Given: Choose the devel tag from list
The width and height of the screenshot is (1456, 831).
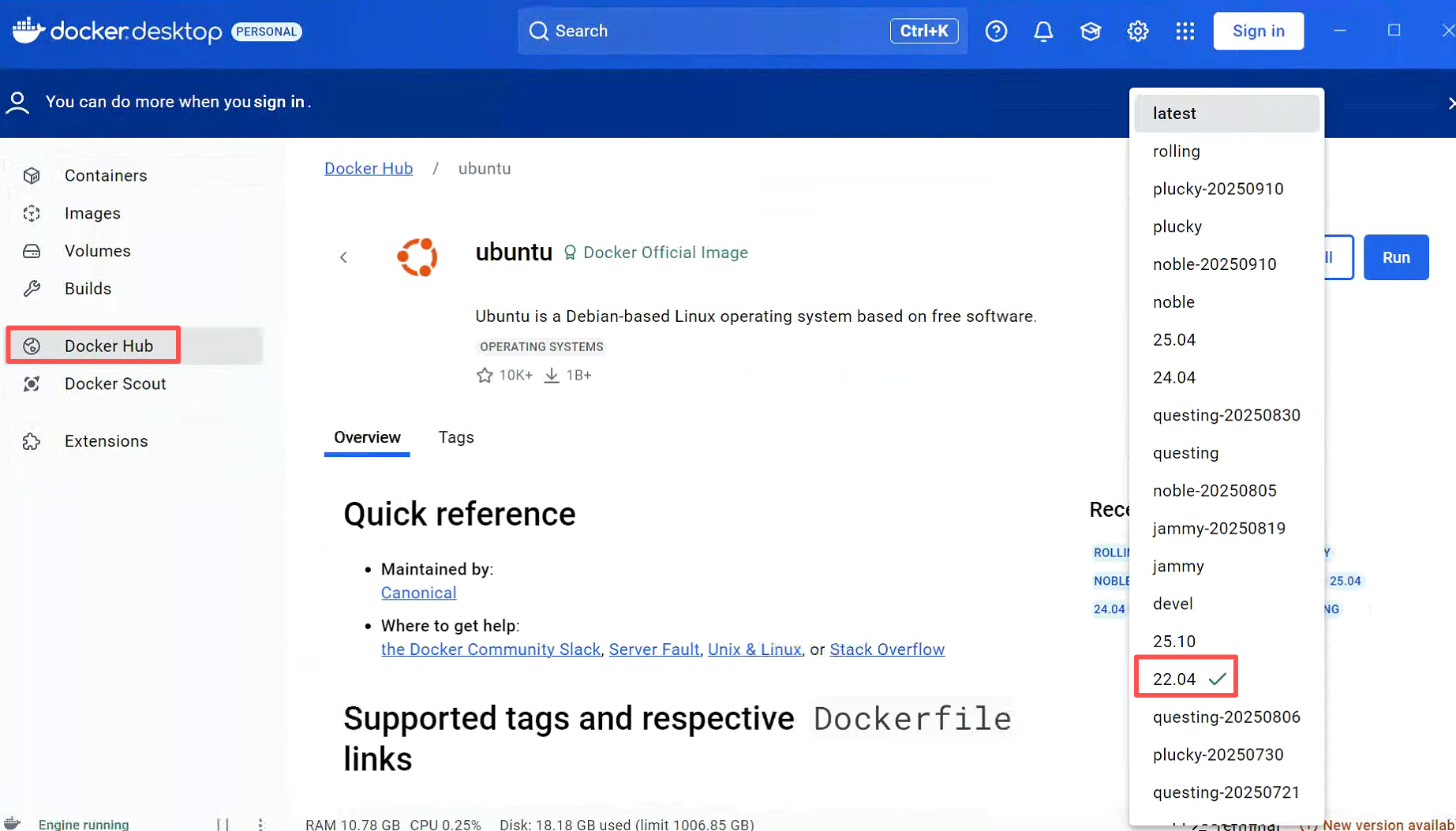Looking at the screenshot, I should tap(1226, 604).
